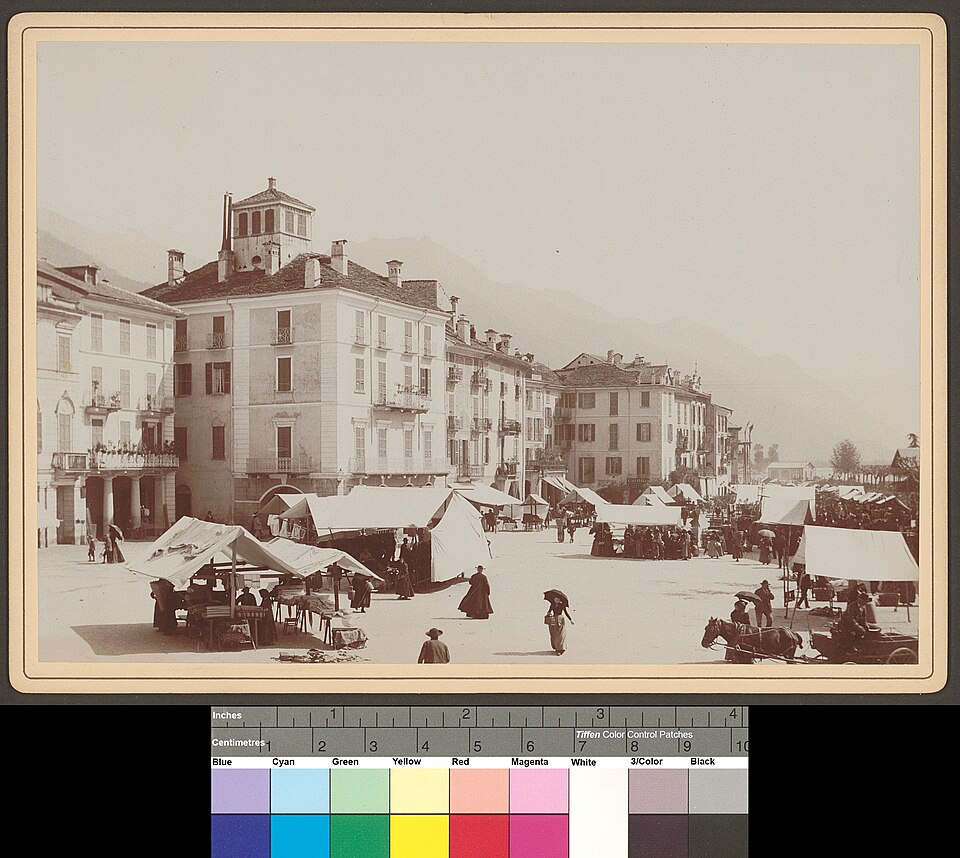Viewport: 960px width, 858px height.
Task: Click the saturated dark blue patch
Action: (x=240, y=836)
